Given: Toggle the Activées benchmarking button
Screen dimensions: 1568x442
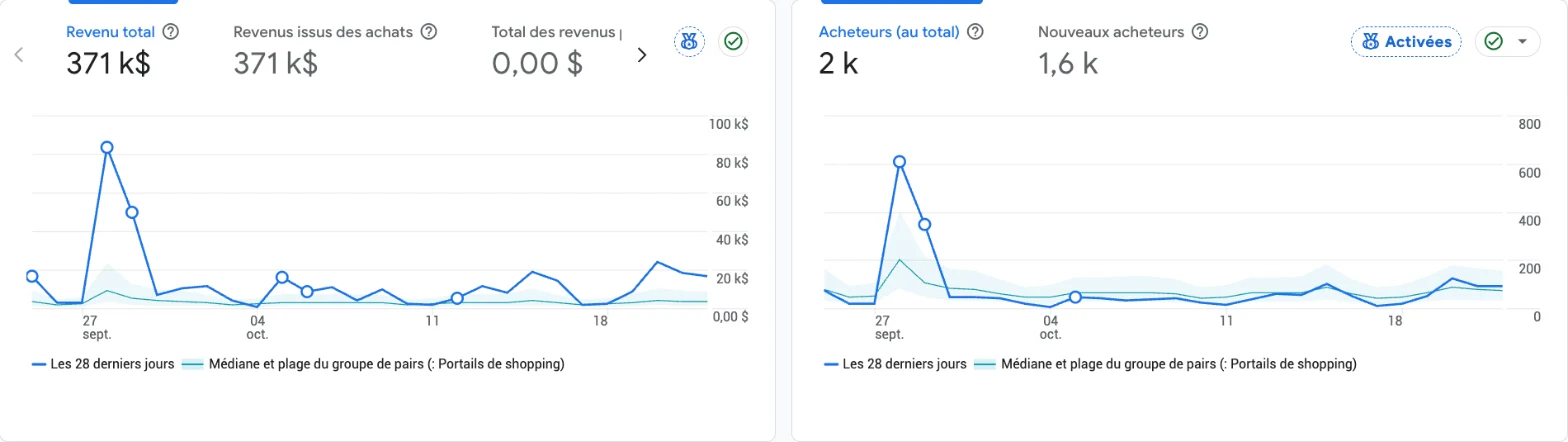Looking at the screenshot, I should pyautogui.click(x=1406, y=42).
